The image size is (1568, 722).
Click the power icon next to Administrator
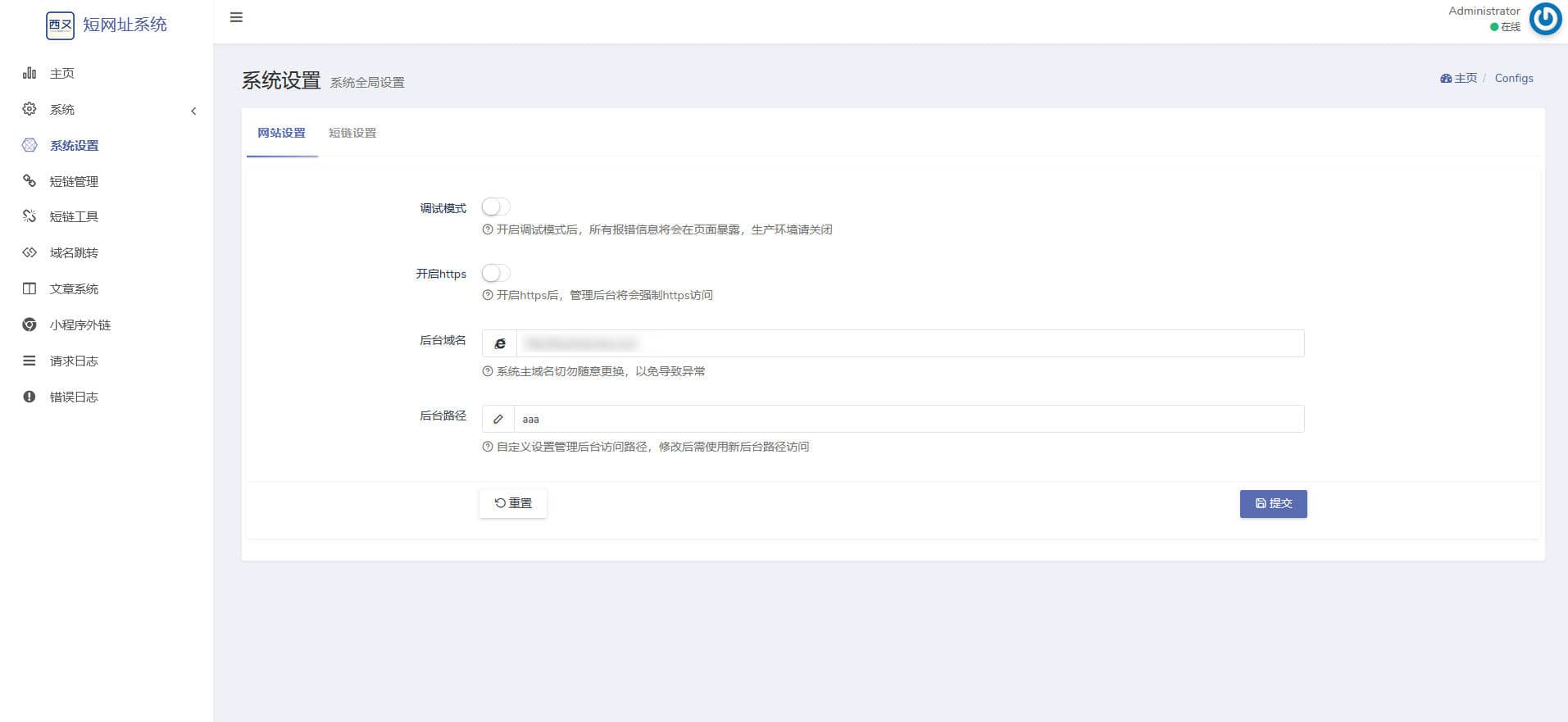(1545, 19)
